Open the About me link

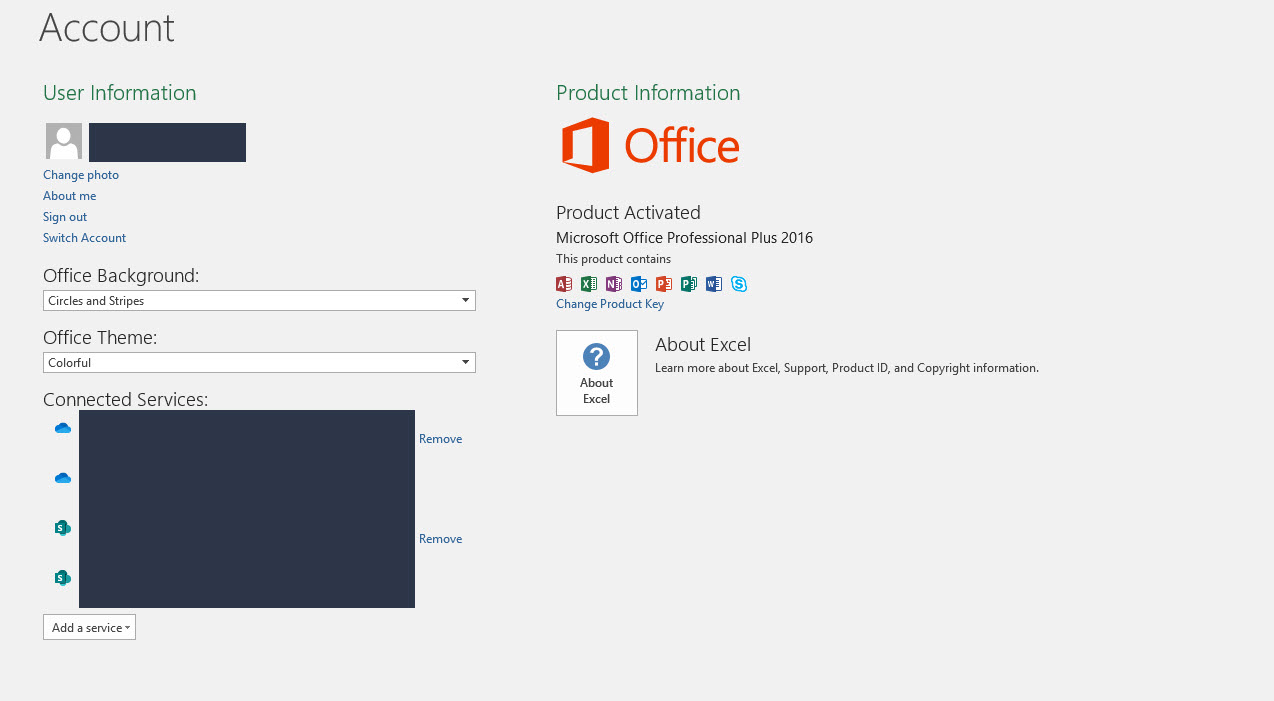[x=70, y=196]
